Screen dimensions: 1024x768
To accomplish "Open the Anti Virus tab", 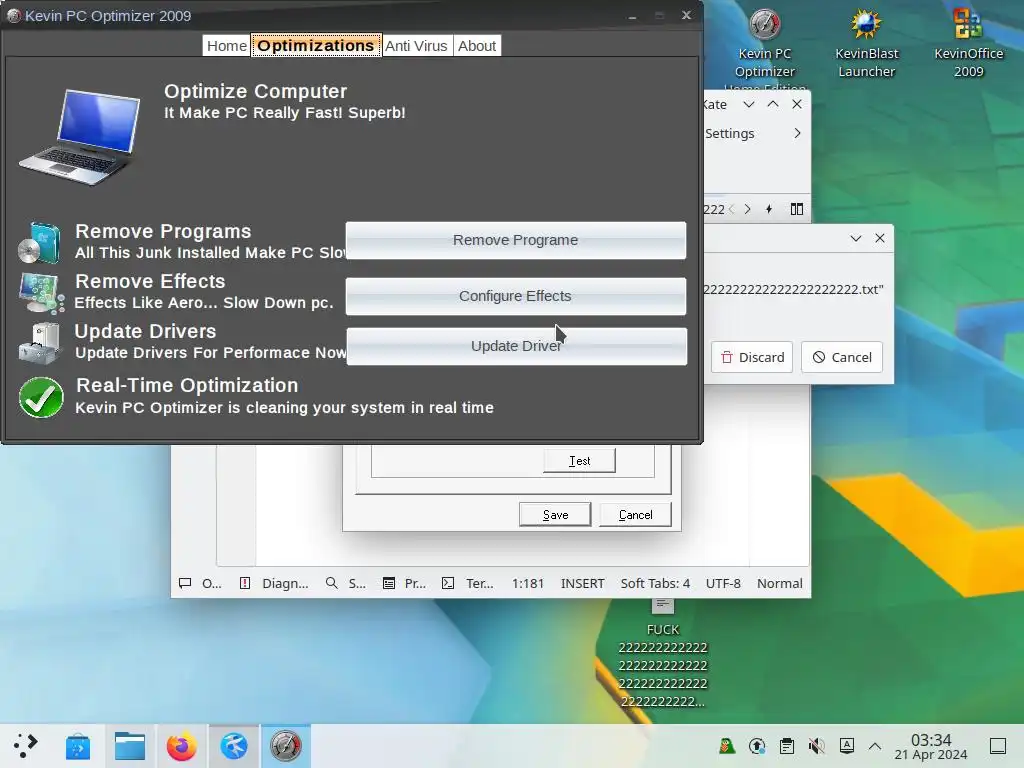I will click(416, 46).
